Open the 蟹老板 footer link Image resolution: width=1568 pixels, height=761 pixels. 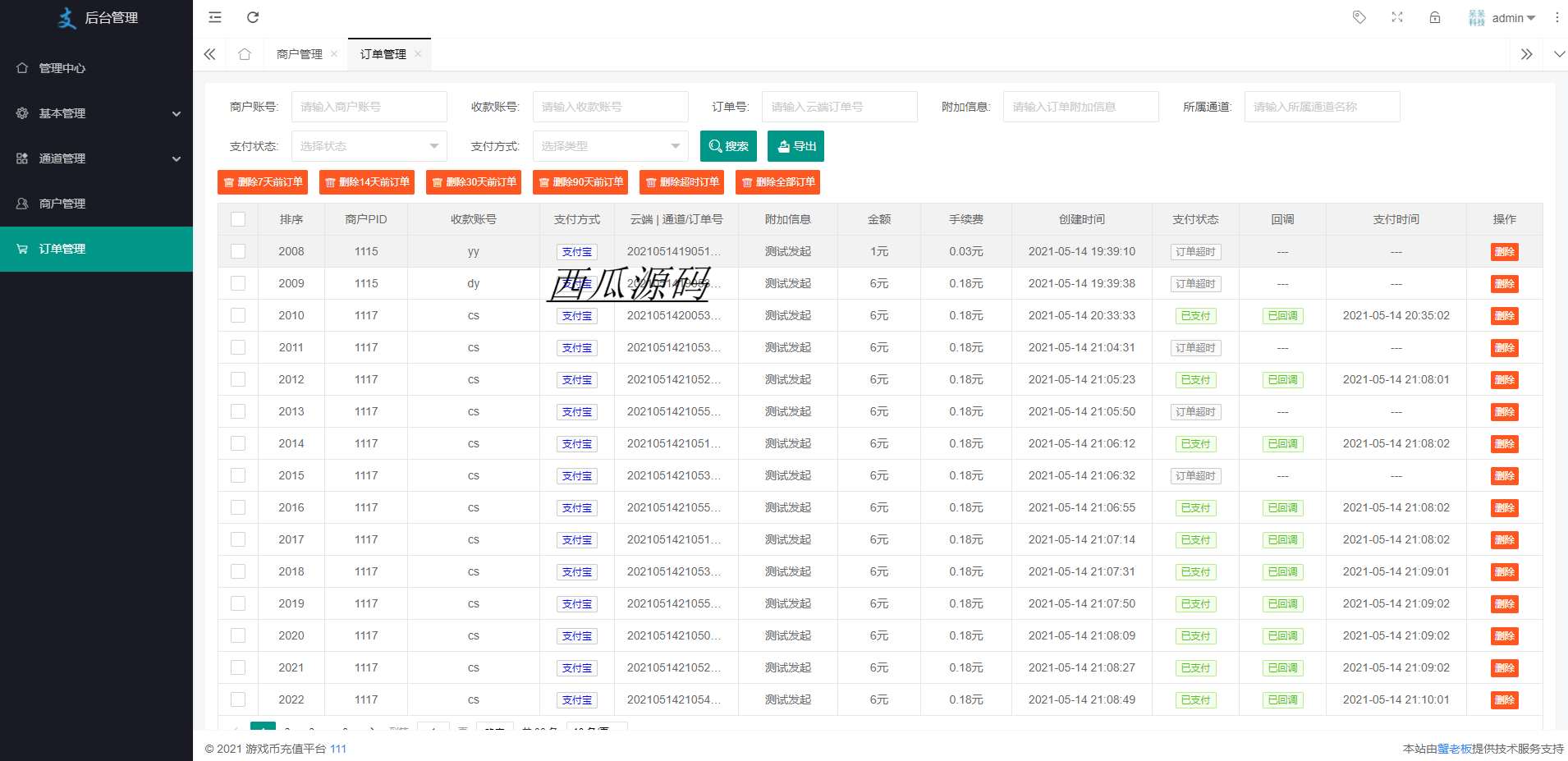1454,749
